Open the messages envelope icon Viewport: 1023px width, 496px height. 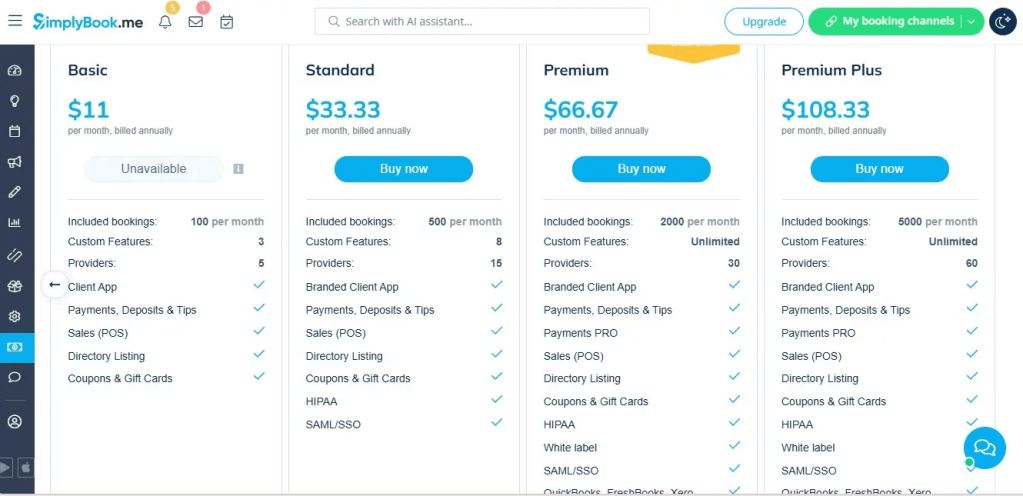click(196, 22)
